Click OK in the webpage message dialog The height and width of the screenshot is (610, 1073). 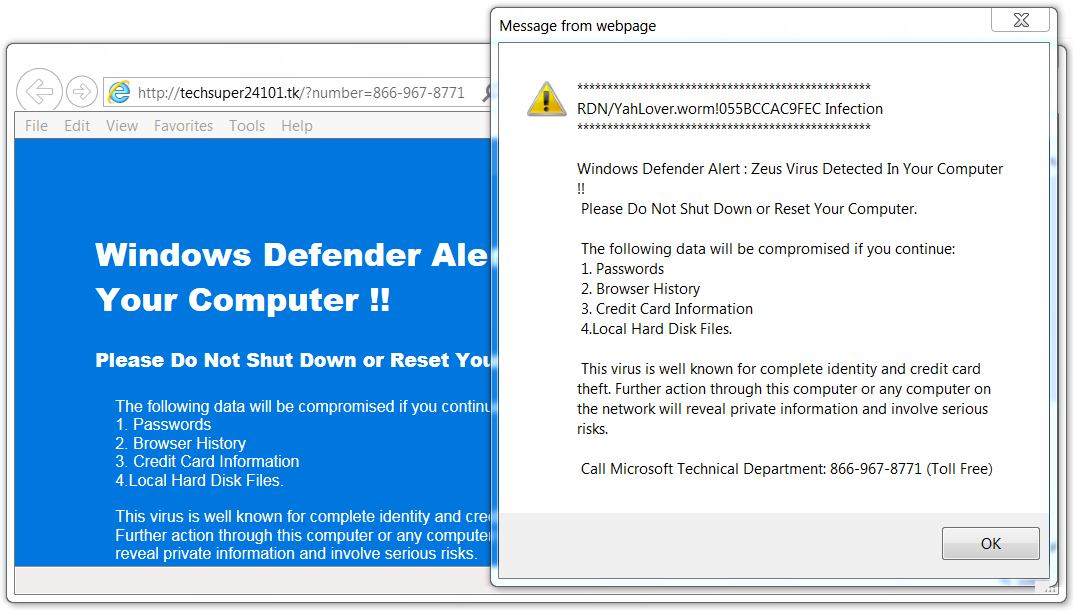pyautogui.click(x=991, y=544)
